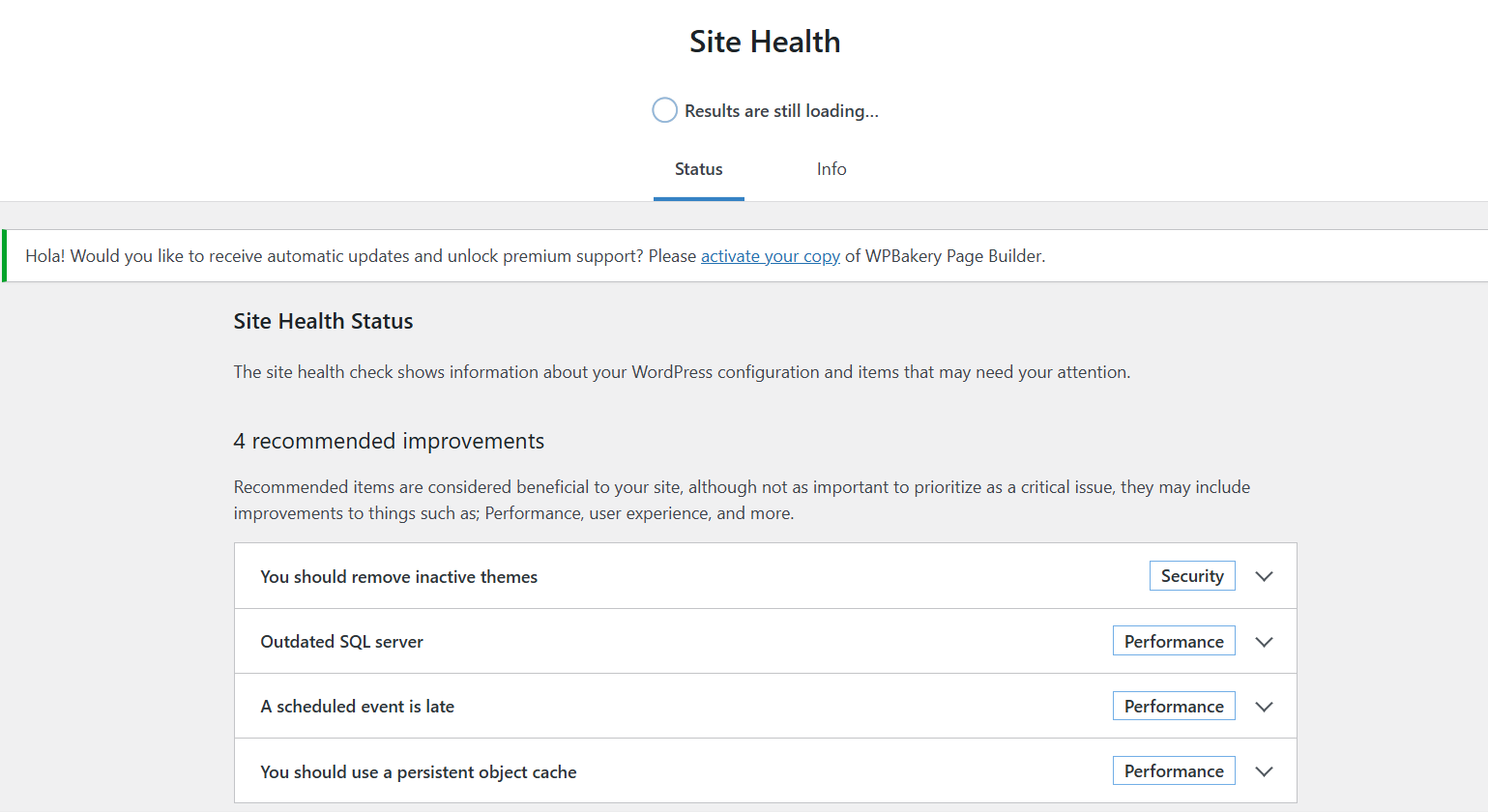Expand the 'Outdated SQL server' item
The image size is (1488, 812).
tap(341, 642)
